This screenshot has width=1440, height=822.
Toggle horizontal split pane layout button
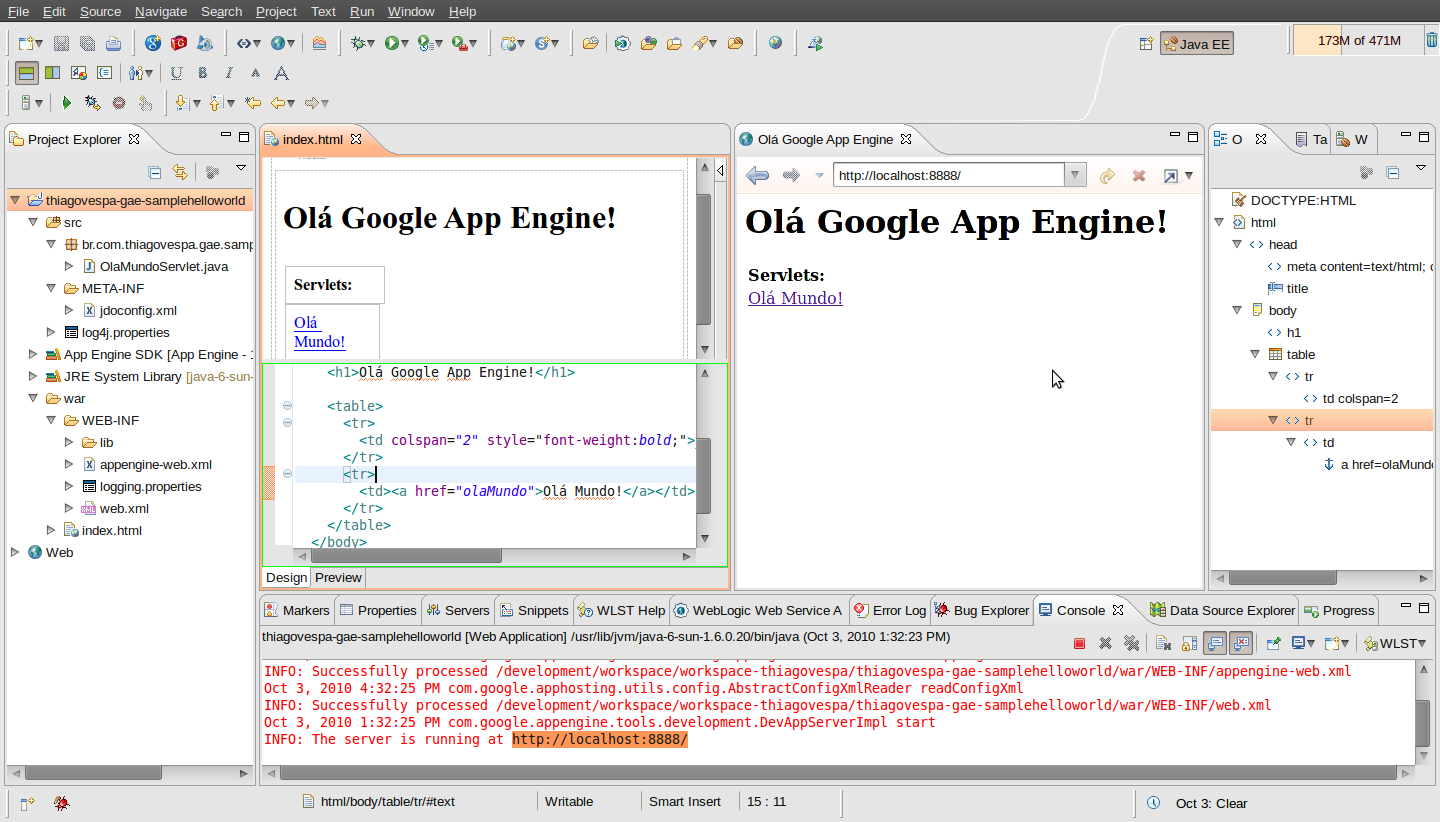point(27,73)
